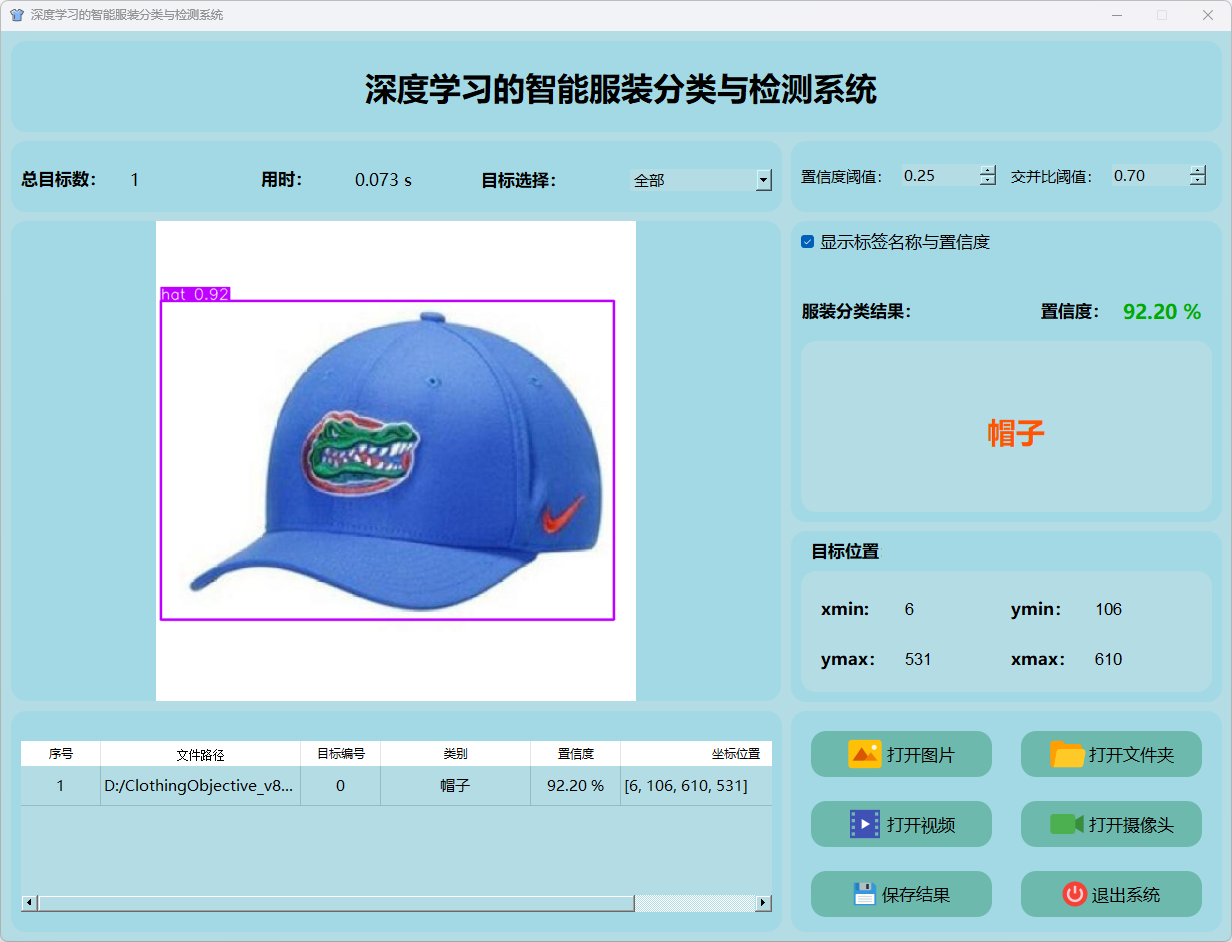This screenshot has width=1232, height=942.
Task: Click the 置信度阈值 input field showing 0.25
Action: (940, 176)
